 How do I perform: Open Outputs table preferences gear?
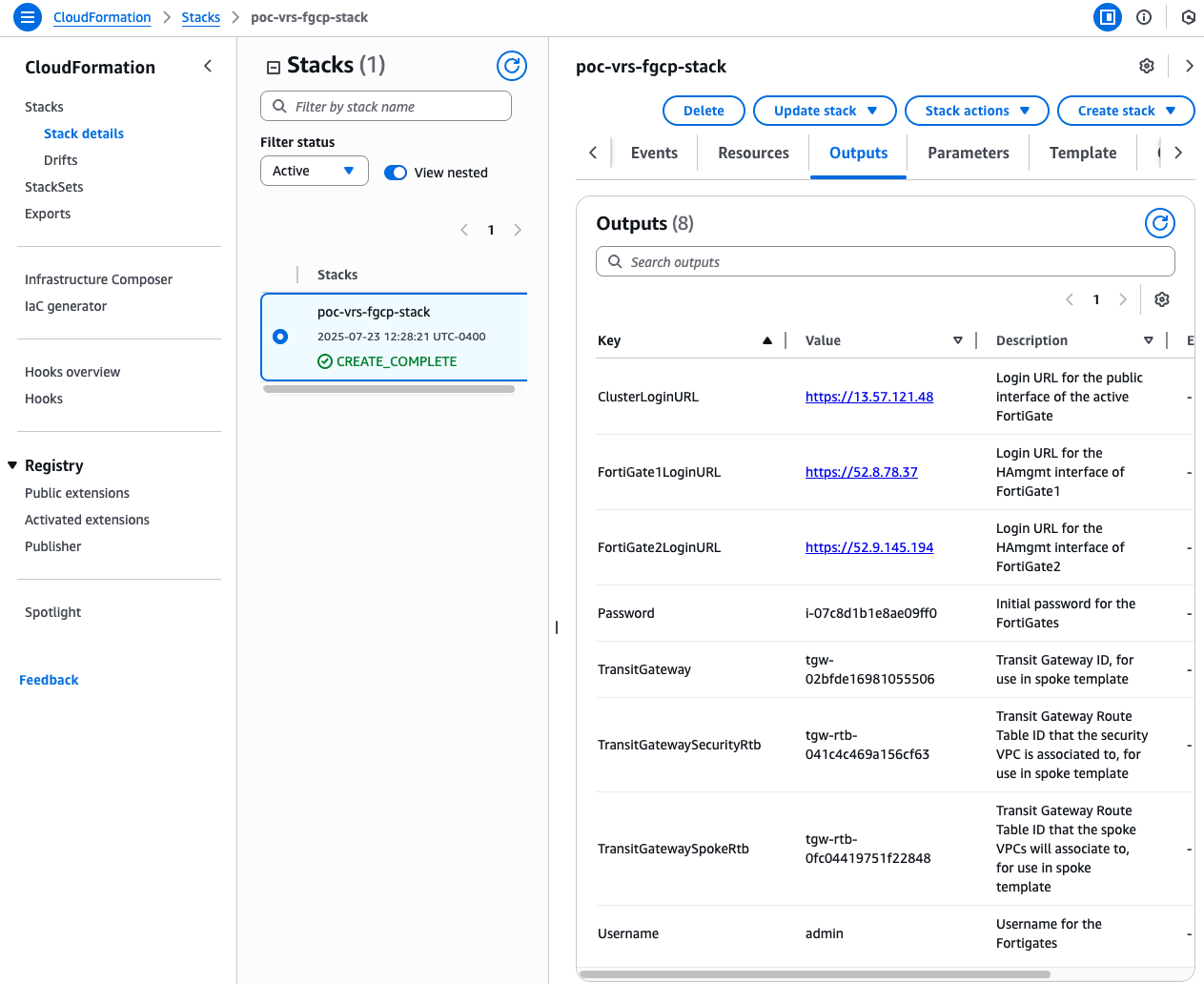pos(1162,299)
